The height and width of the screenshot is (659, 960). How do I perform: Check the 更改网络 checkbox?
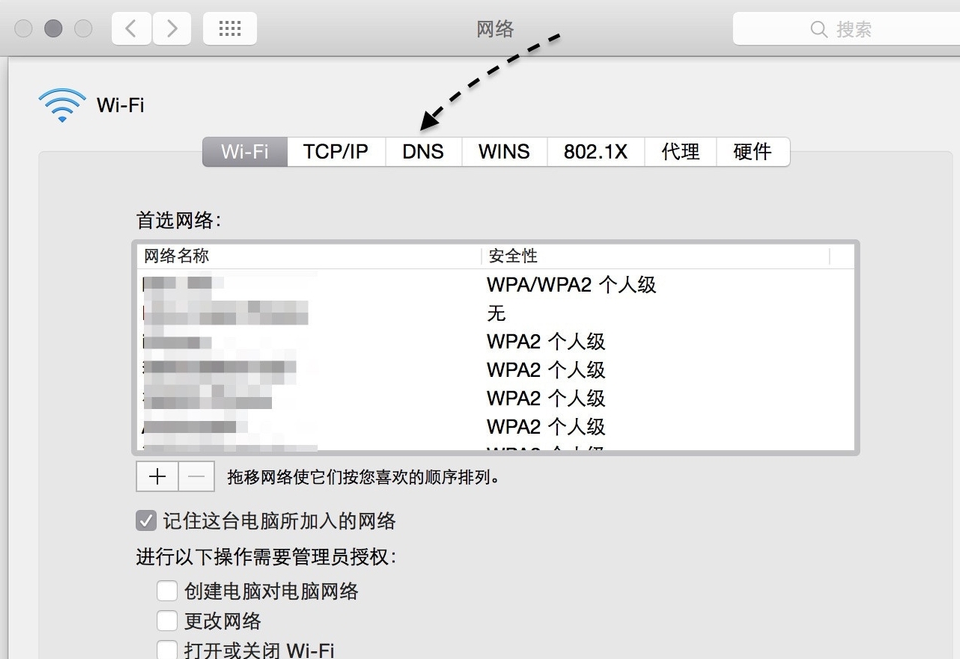[166, 620]
